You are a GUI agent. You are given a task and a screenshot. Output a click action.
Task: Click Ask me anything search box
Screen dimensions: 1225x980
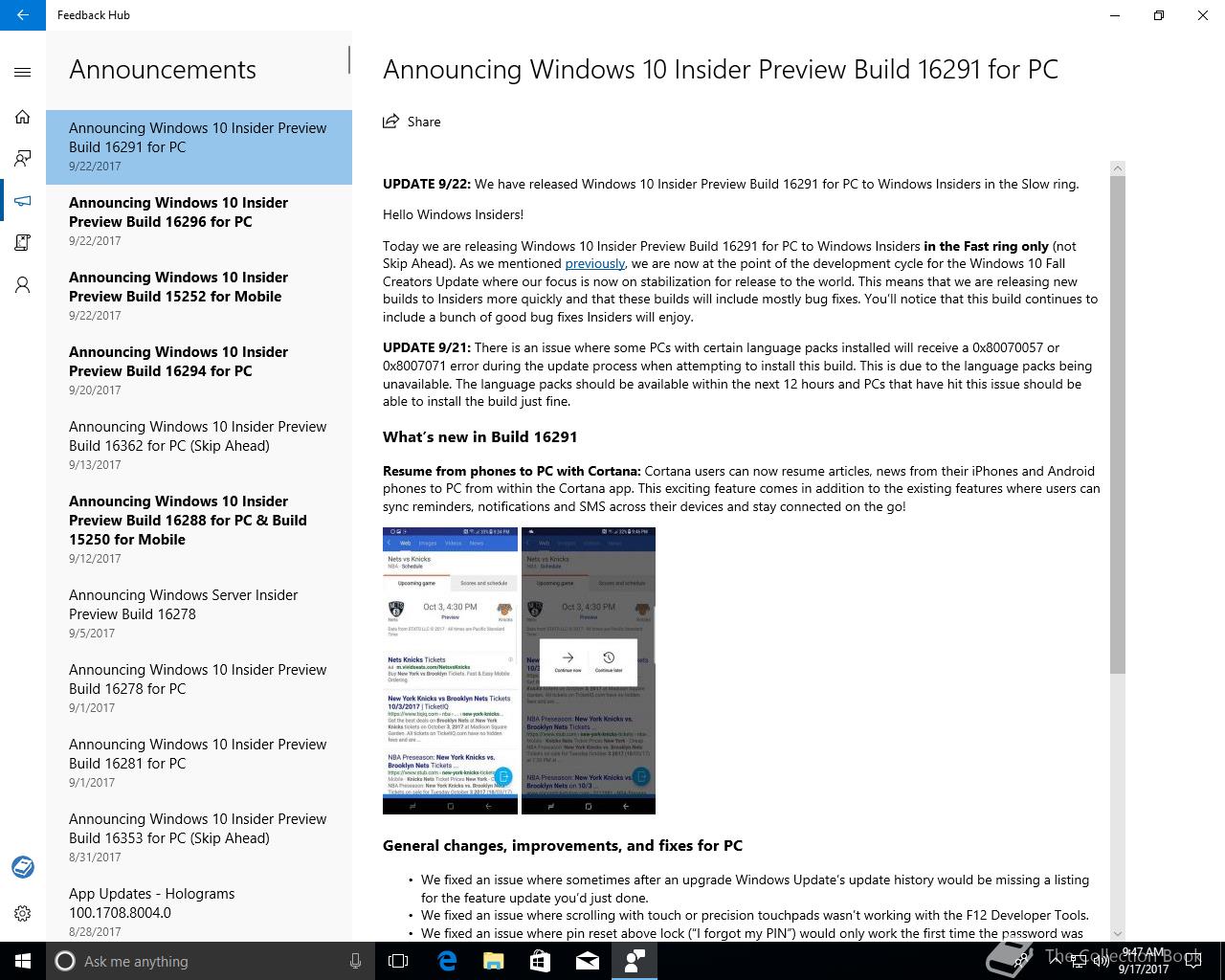209,961
